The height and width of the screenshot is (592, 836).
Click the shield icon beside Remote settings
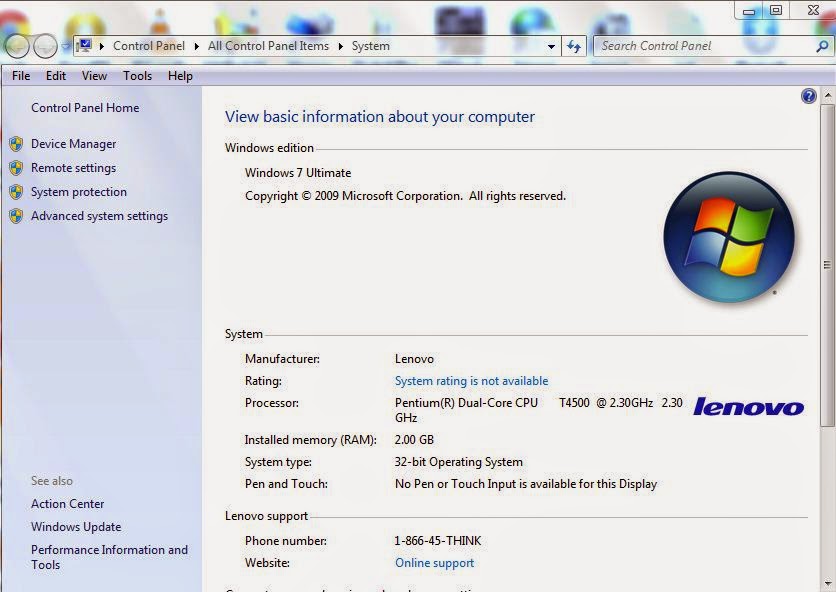[16, 167]
